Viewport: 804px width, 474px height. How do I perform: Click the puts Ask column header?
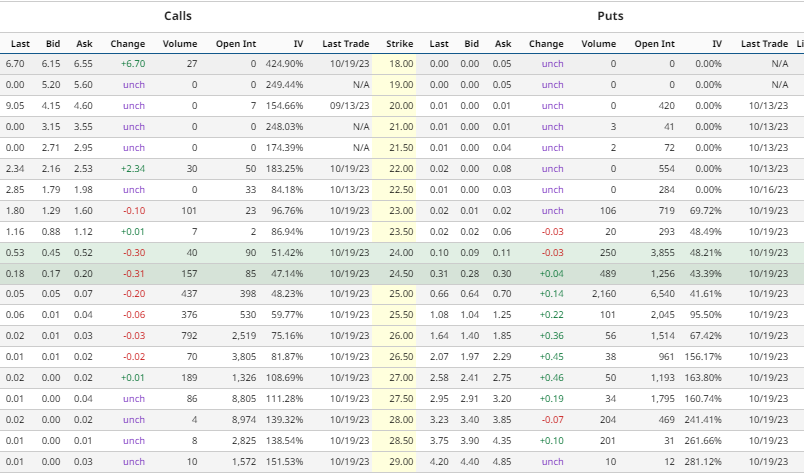tap(503, 44)
